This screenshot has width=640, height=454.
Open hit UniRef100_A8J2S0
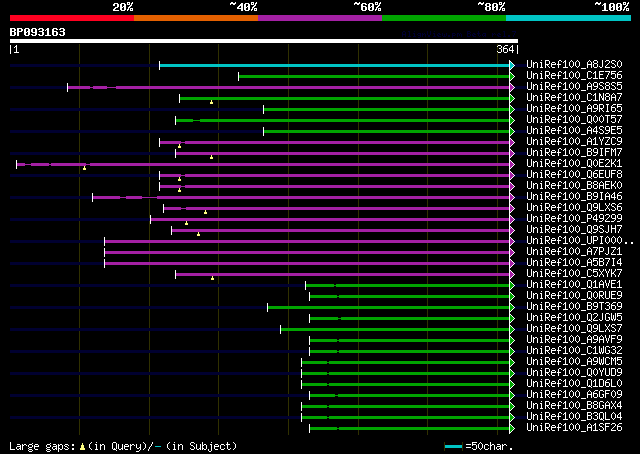(x=574, y=65)
